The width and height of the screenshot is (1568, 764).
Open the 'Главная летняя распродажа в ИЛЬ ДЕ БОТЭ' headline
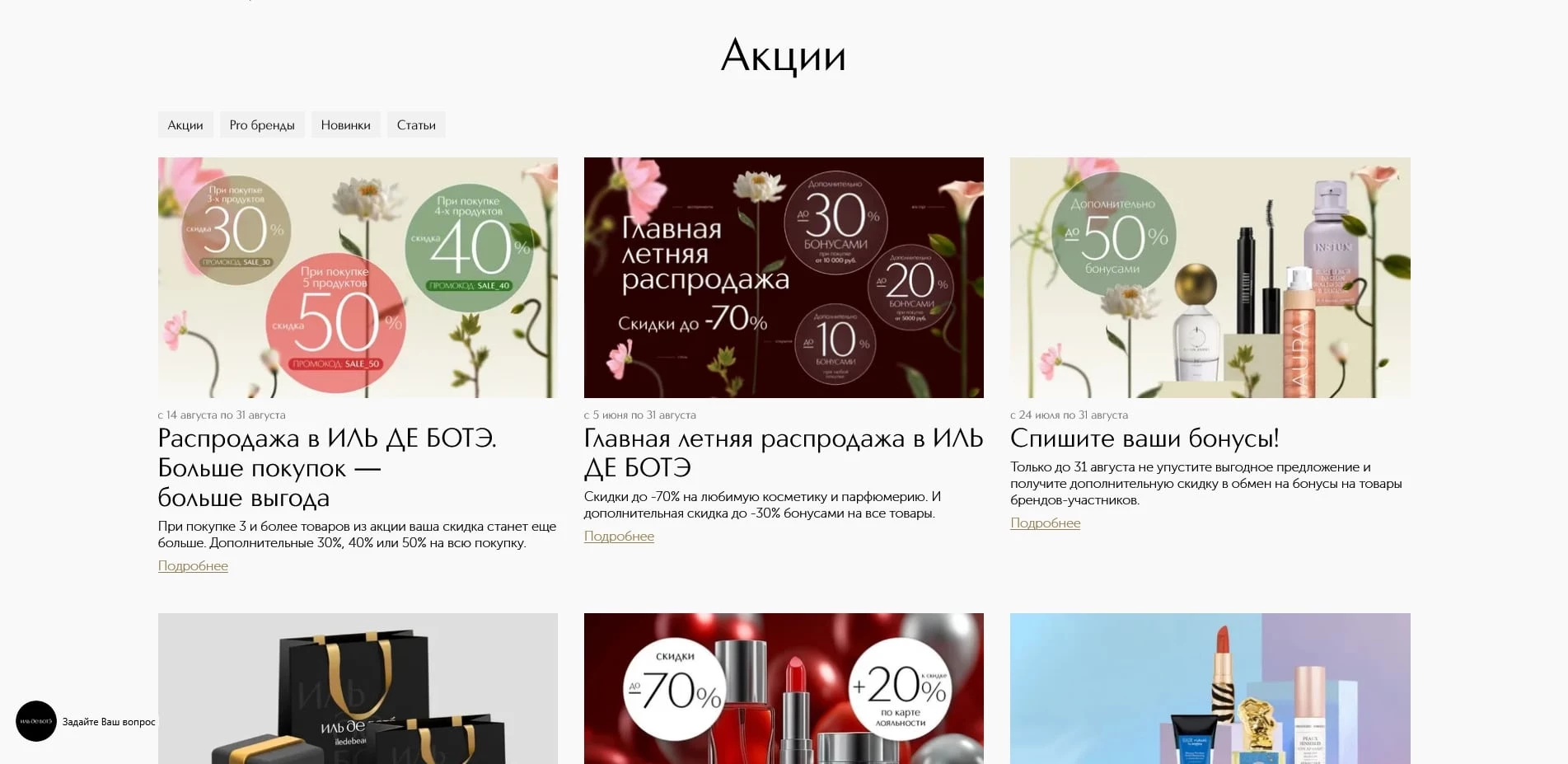[x=784, y=452]
